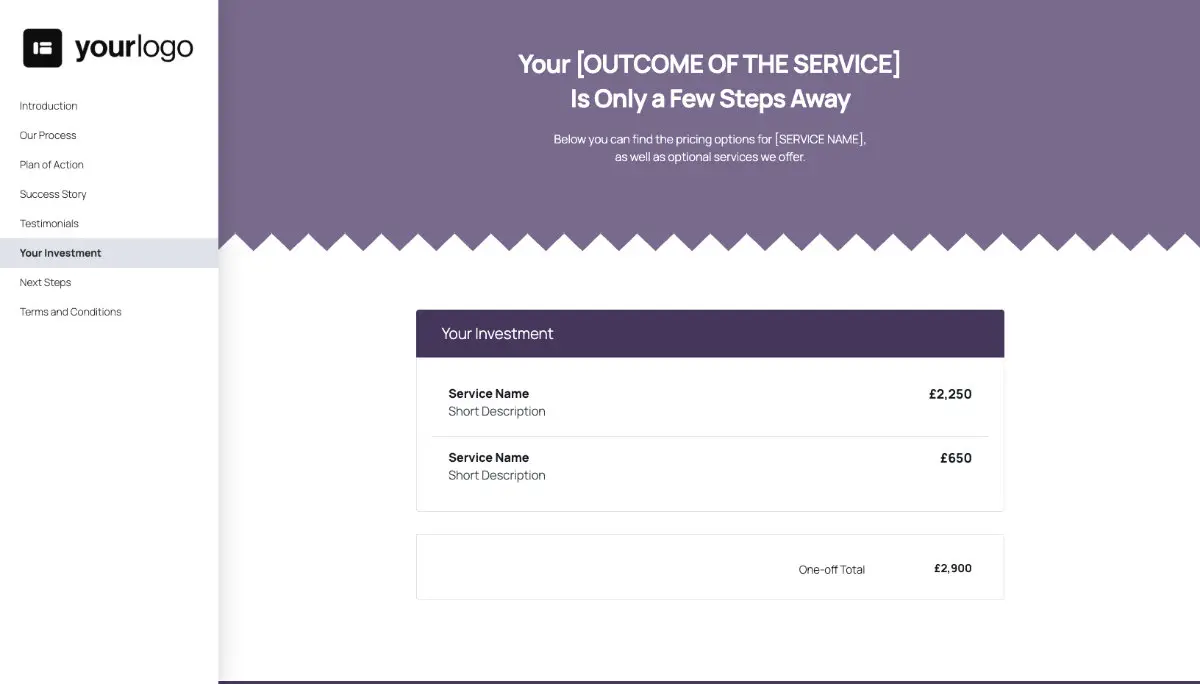Click the One-off Total label

coord(831,568)
